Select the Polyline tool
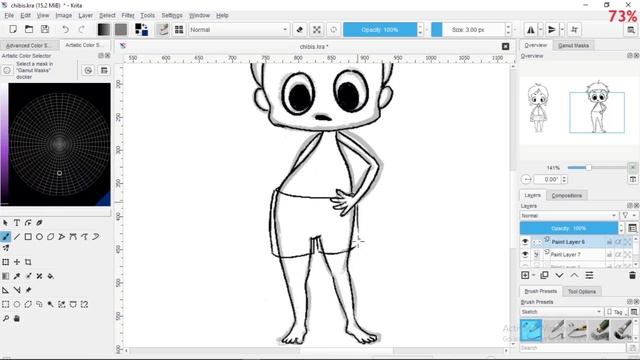 click(x=62, y=237)
